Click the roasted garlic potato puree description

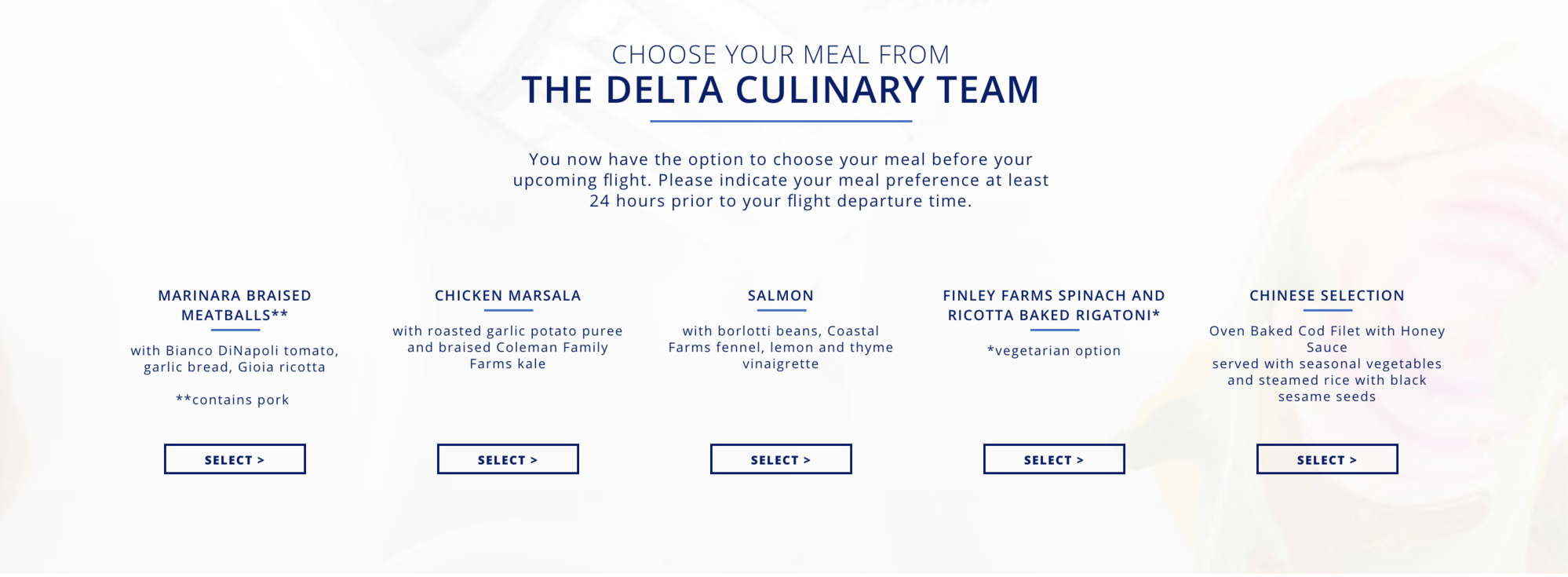(x=508, y=347)
